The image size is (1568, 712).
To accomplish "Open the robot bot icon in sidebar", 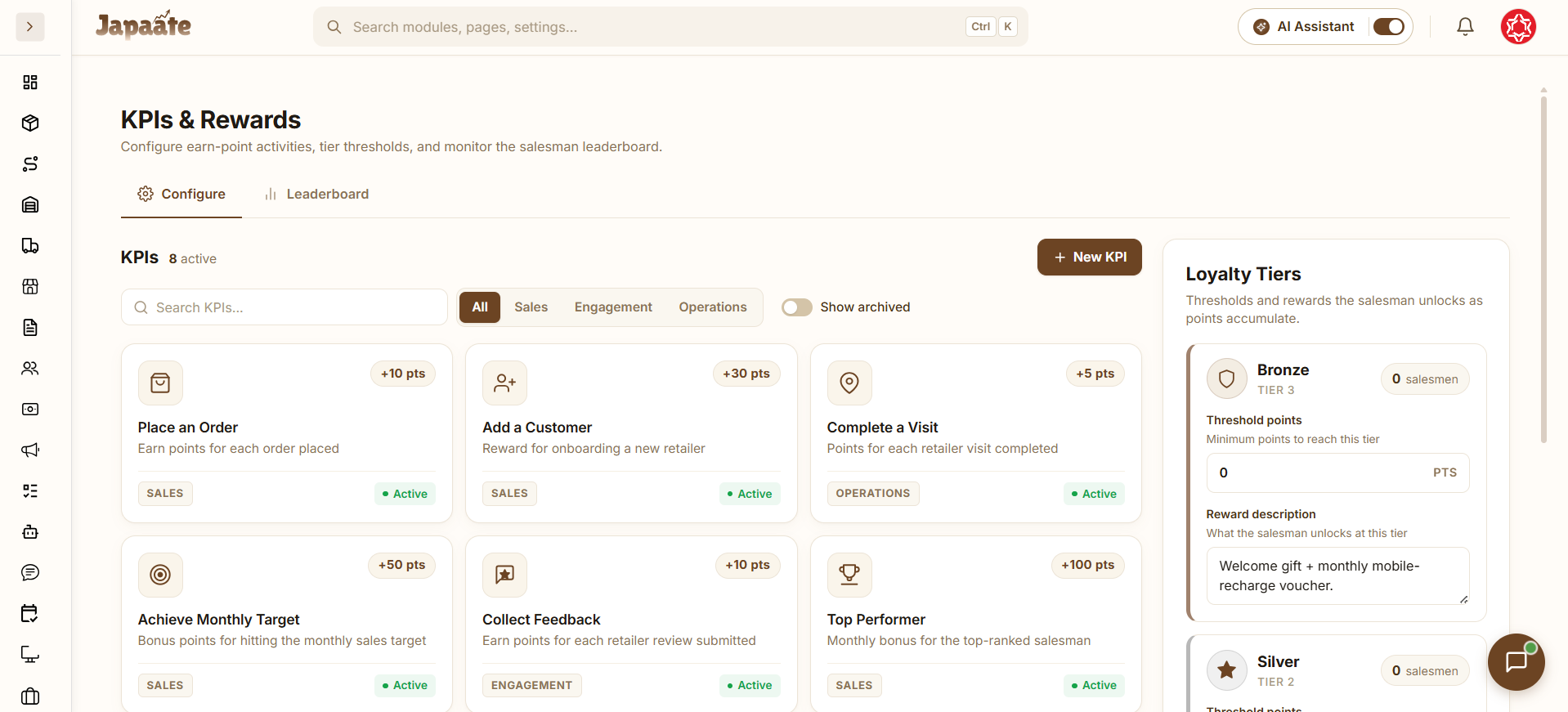I will click(x=30, y=531).
